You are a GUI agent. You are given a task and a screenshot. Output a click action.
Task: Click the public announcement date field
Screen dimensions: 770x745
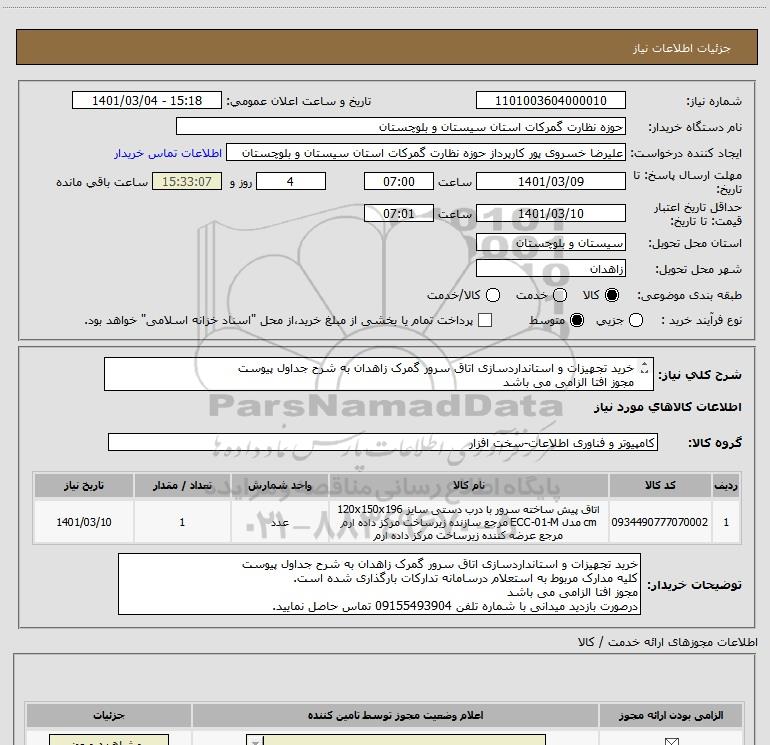coord(147,100)
